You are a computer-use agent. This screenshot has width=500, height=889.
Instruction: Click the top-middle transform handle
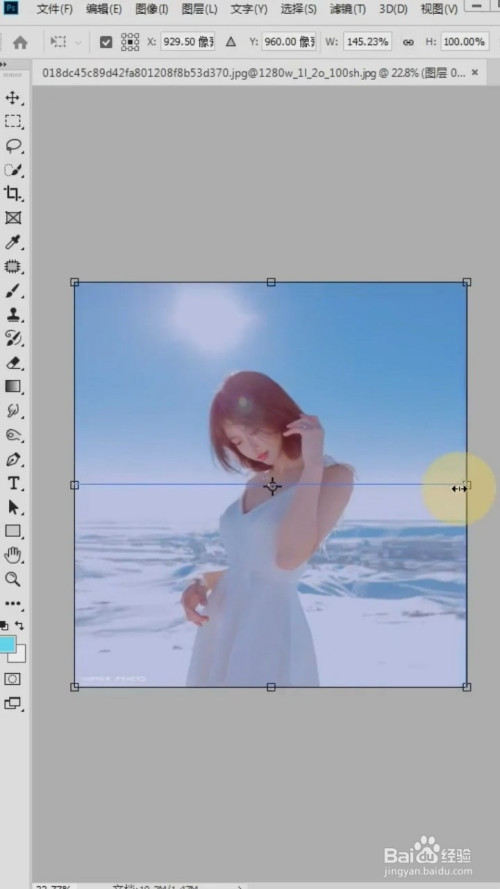pyautogui.click(x=271, y=282)
